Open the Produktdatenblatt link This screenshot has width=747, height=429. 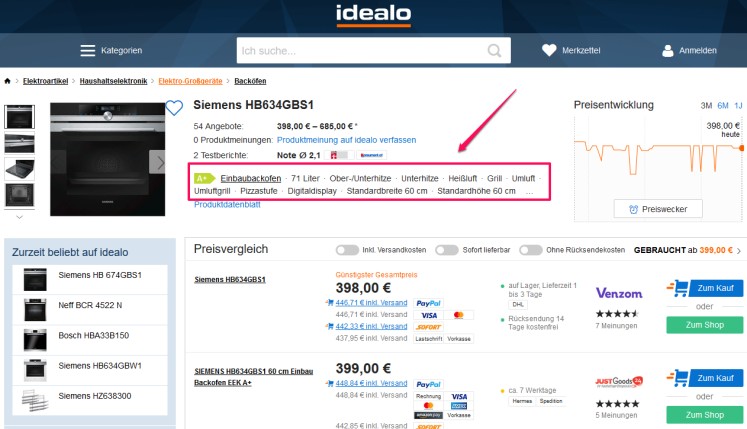pyautogui.click(x=227, y=205)
